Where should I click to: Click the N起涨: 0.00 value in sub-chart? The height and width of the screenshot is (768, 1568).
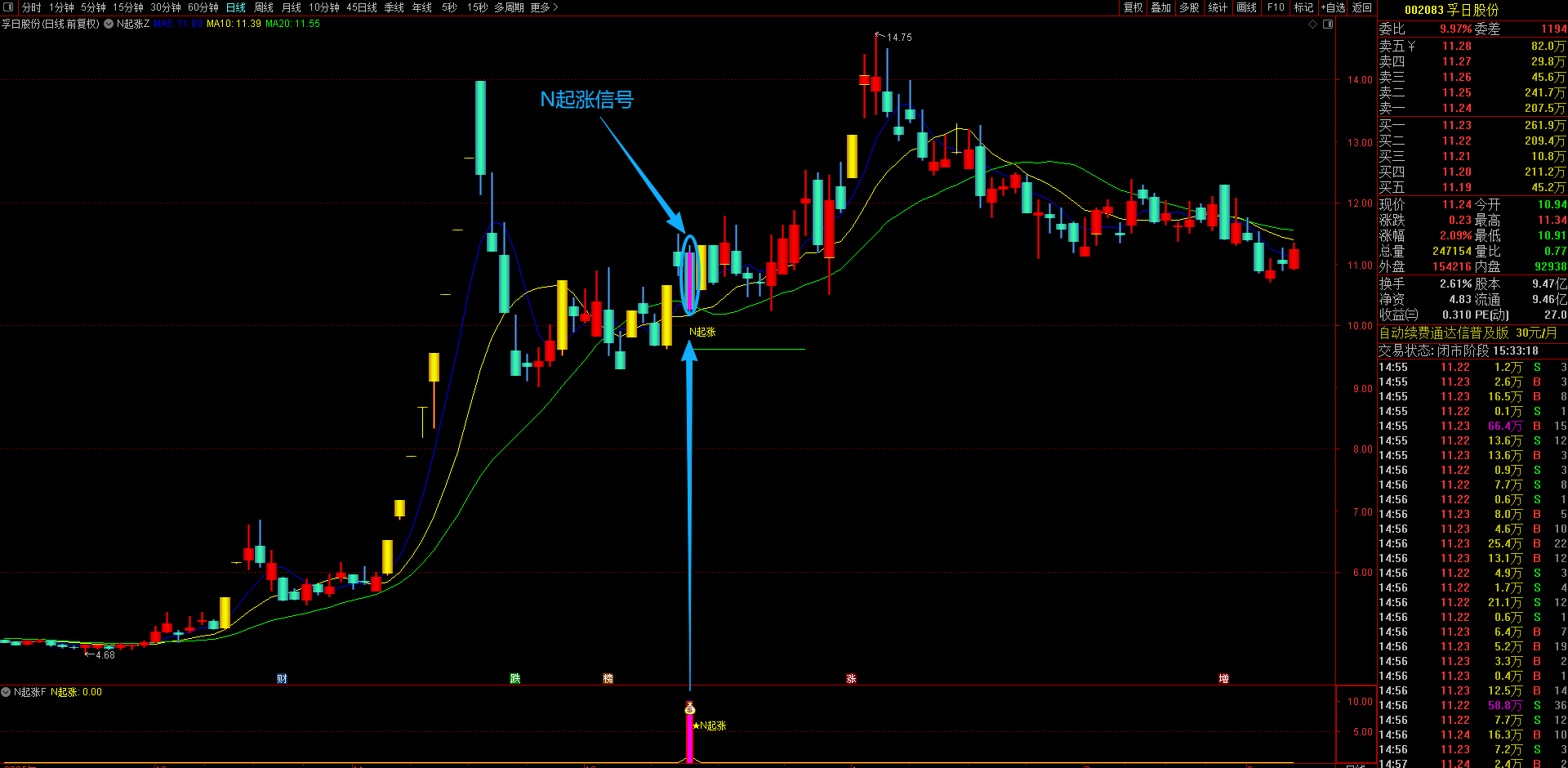pos(77,692)
